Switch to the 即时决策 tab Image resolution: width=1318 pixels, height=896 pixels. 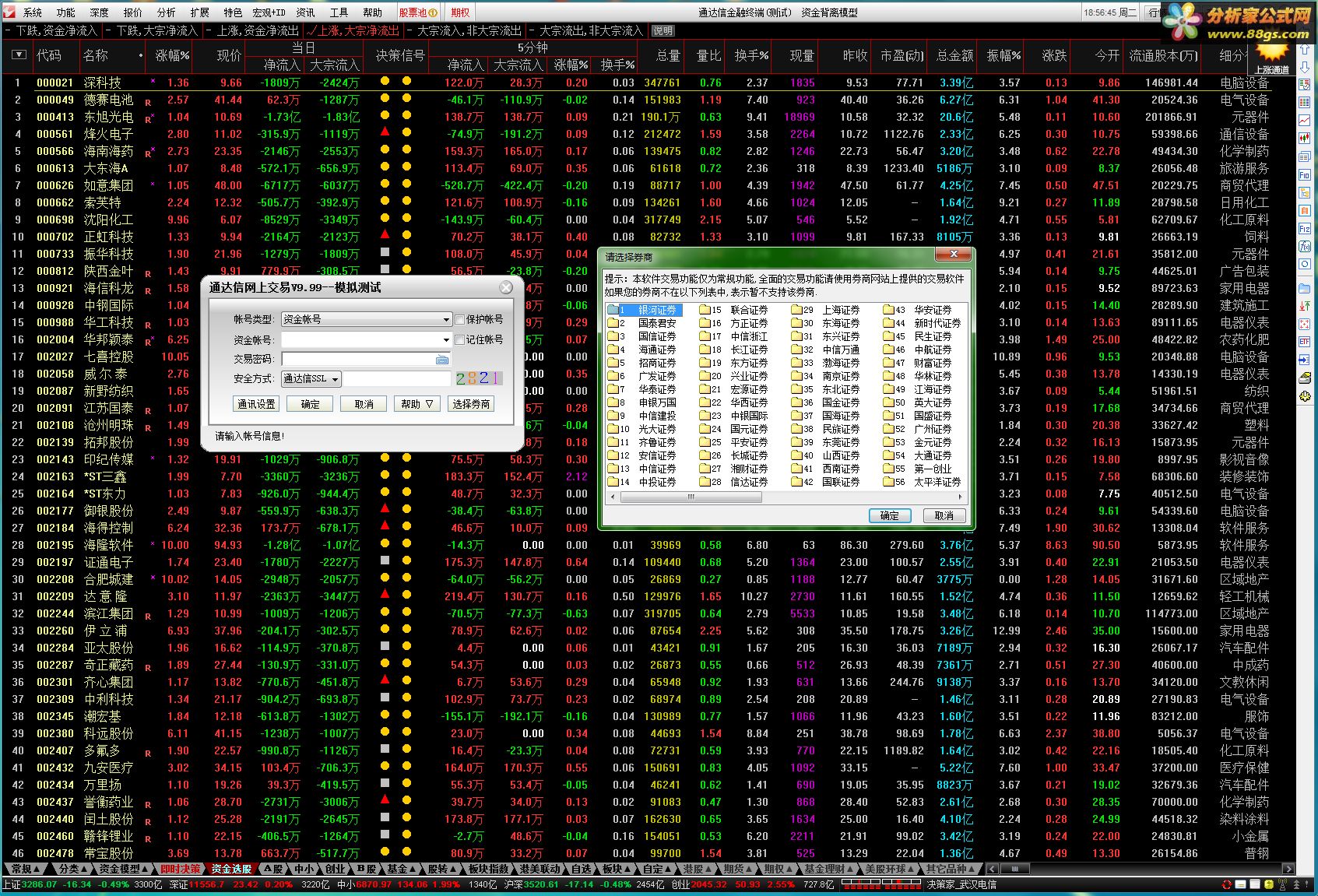(180, 869)
